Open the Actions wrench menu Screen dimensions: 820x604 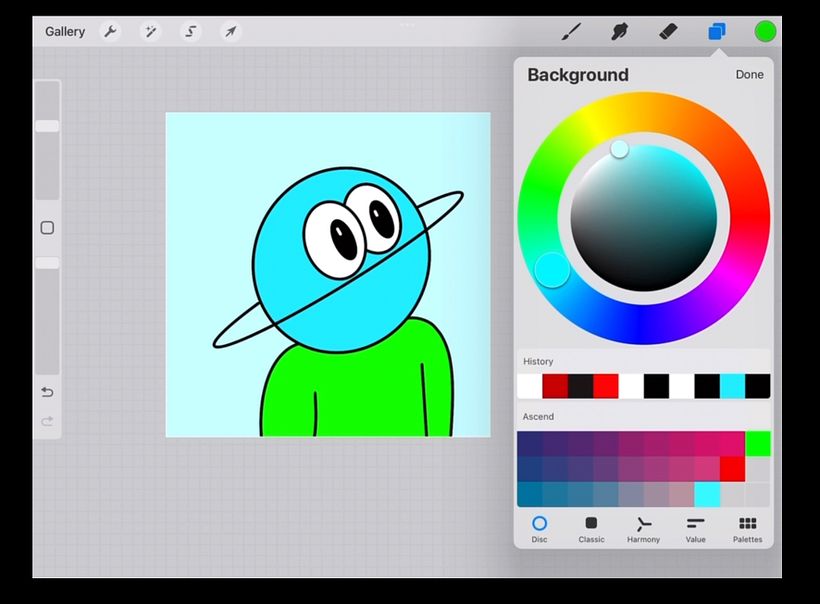point(110,32)
